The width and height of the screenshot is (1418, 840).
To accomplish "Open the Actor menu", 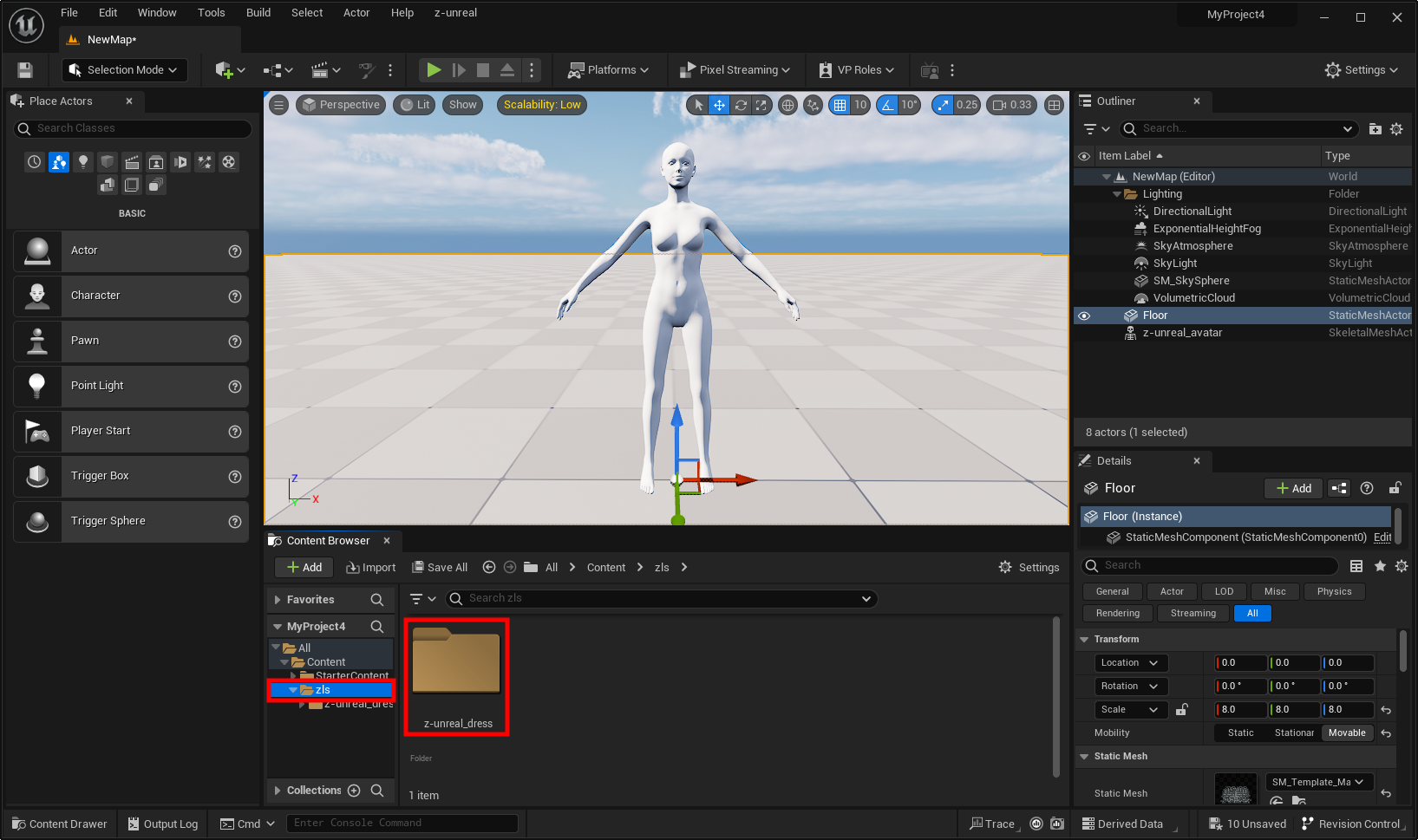I will pos(356,13).
